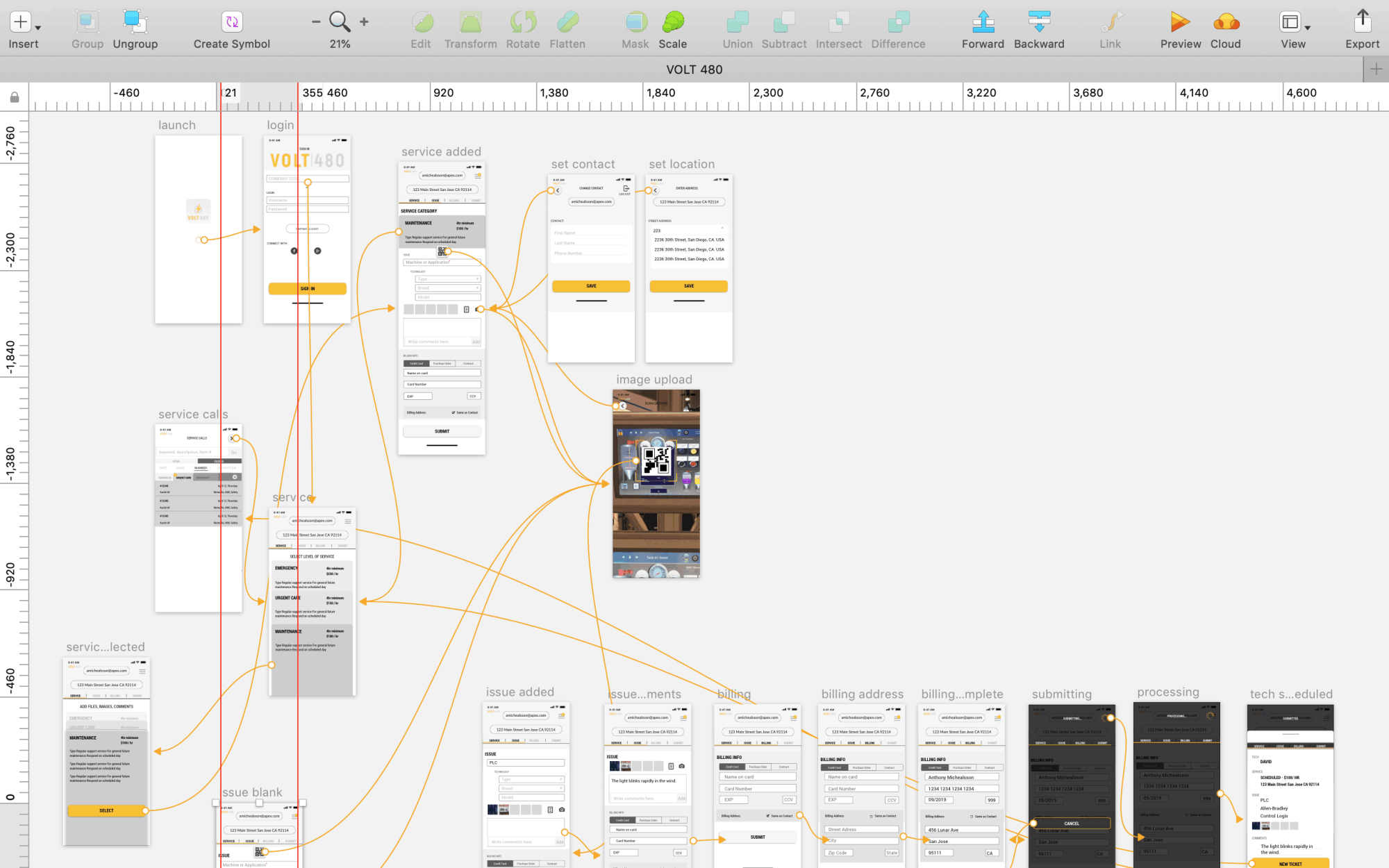Screen dimensions: 1389x868
Task: Click the Export share icon
Action: 1362,21
